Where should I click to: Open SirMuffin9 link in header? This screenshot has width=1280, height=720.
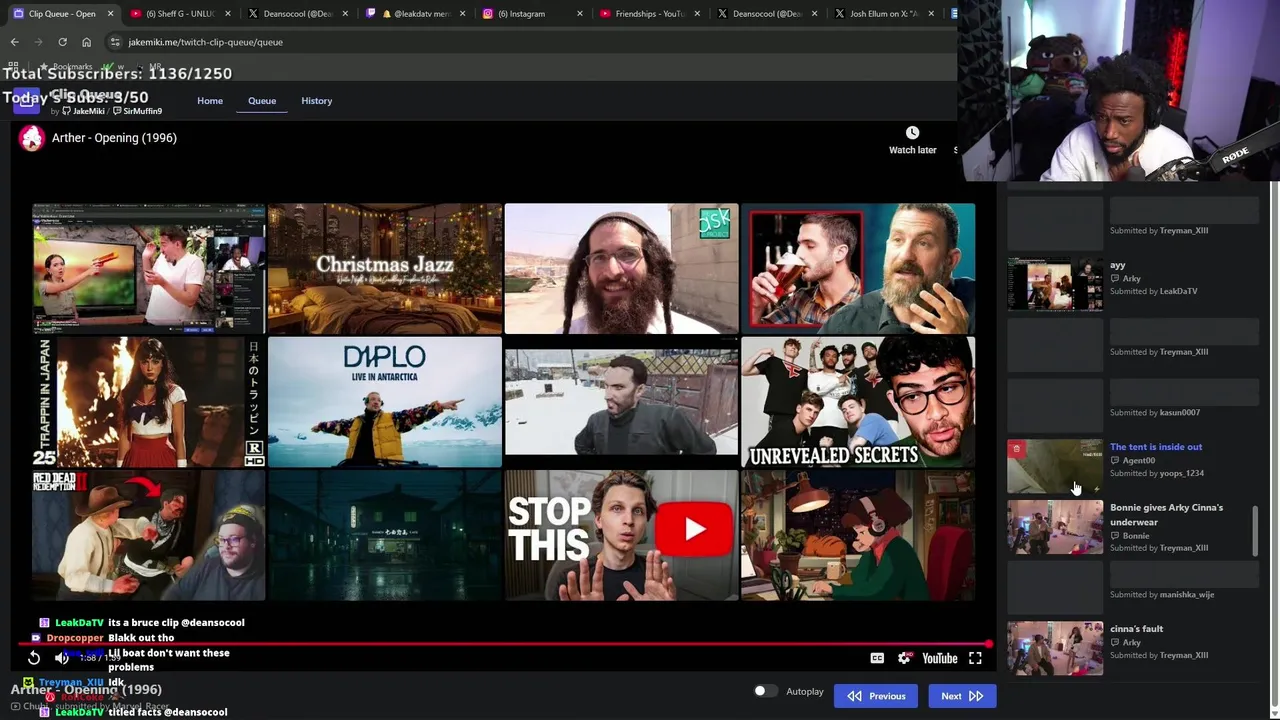click(138, 111)
